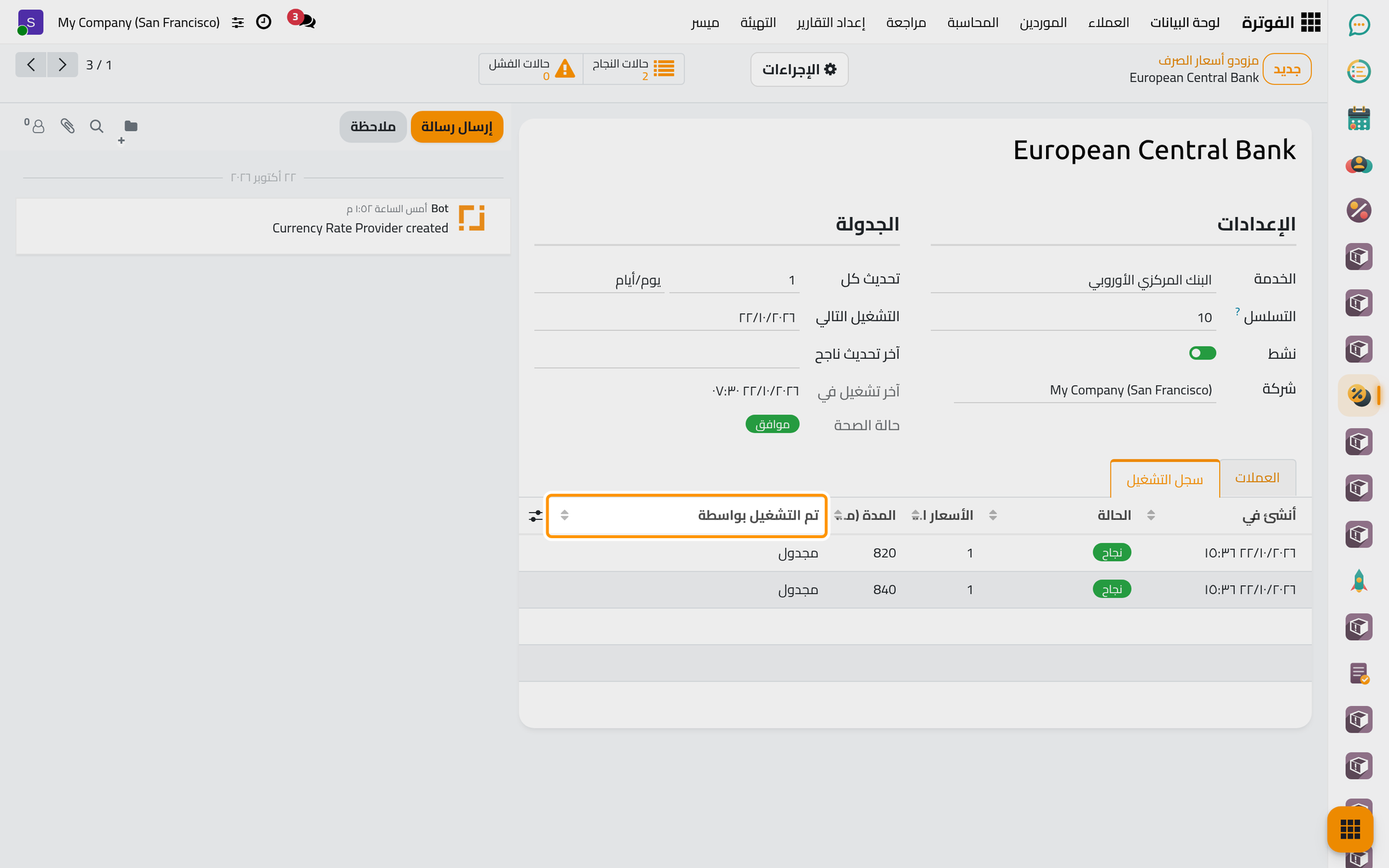The width and height of the screenshot is (1389, 868).
Task: Open the main apps menu grid icon
Action: pos(1310,22)
